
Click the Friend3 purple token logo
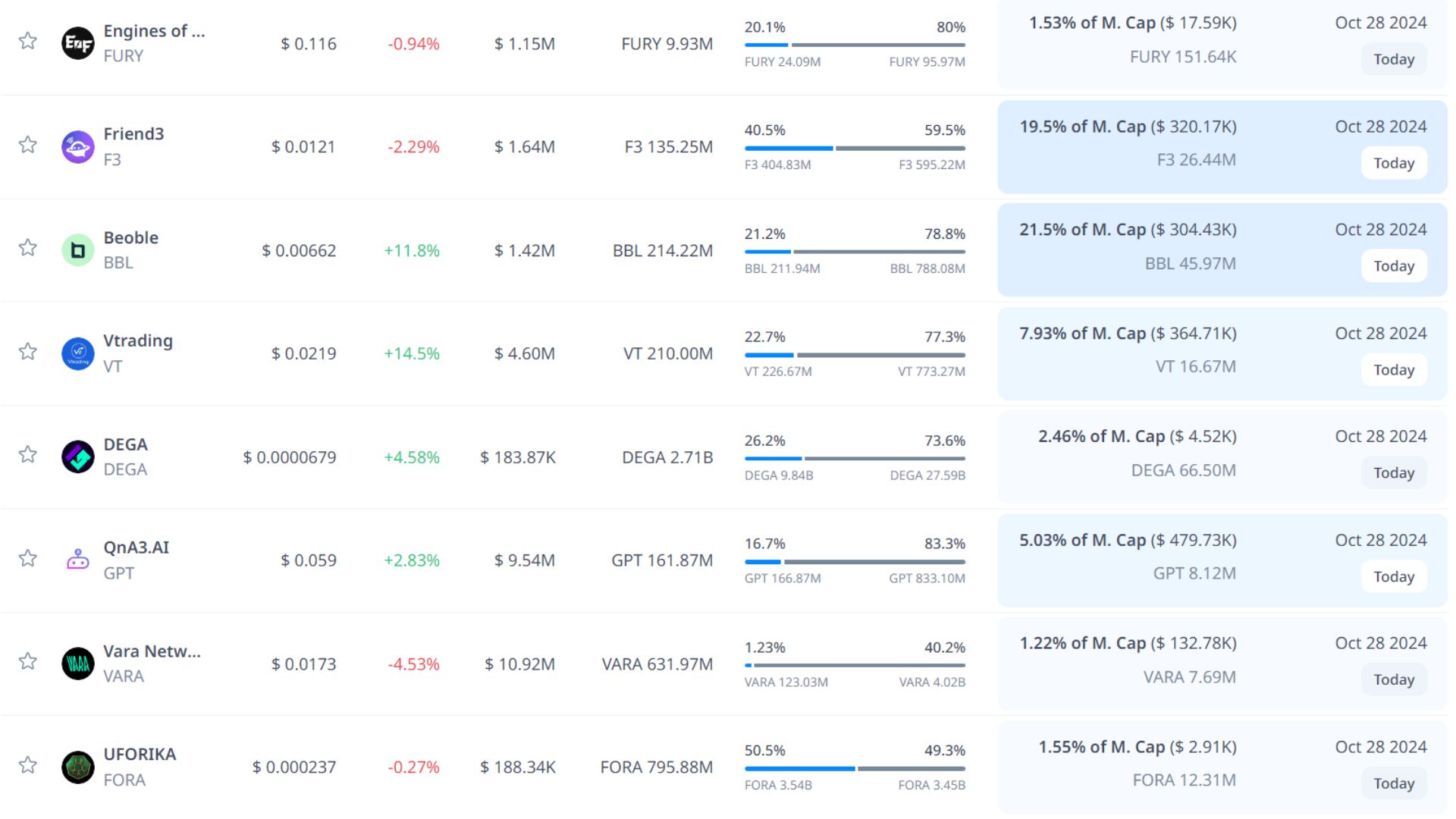(x=77, y=146)
